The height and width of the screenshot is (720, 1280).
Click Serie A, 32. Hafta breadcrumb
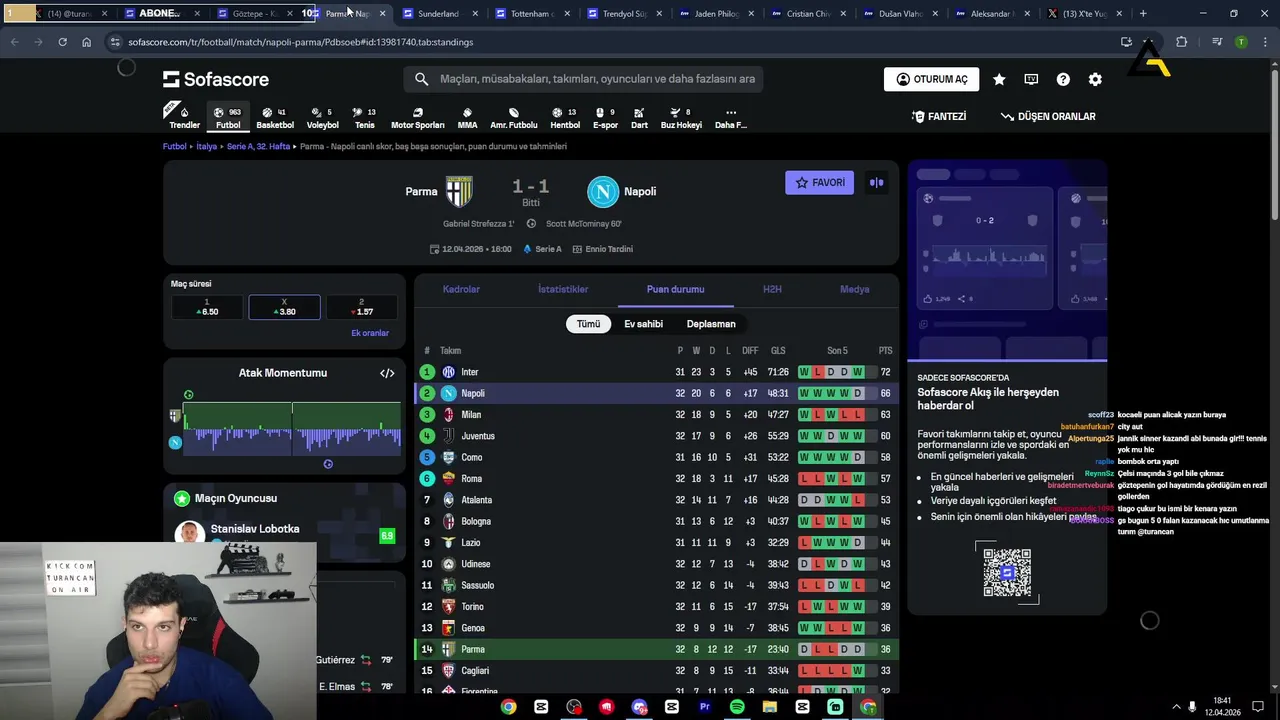coord(258,146)
